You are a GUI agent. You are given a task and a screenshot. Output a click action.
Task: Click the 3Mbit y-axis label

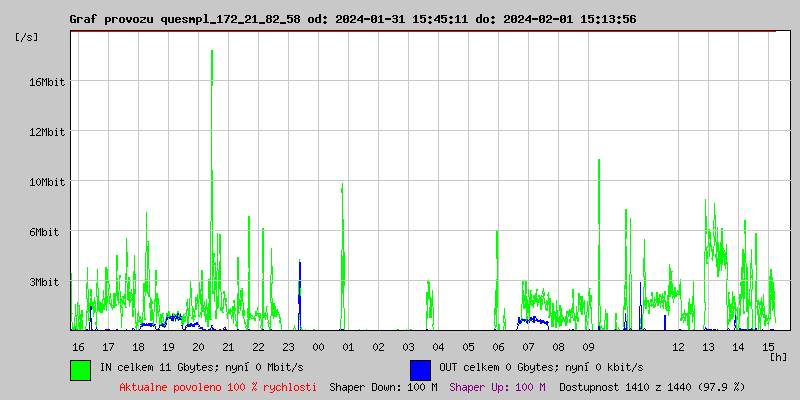point(49,282)
